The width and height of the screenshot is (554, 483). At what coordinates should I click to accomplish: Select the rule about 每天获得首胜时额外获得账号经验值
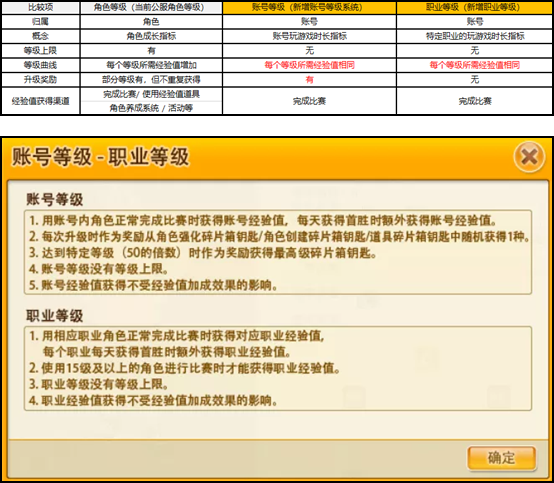coord(263,220)
